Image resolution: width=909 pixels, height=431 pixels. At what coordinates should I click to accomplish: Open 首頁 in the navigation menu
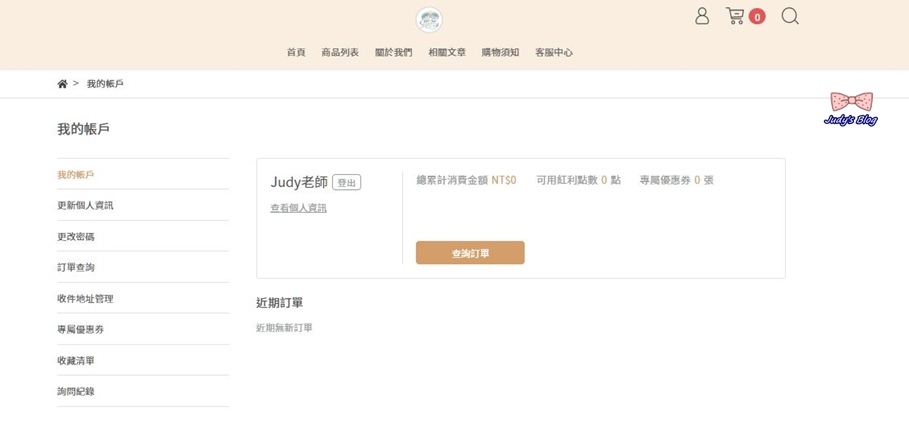click(296, 52)
